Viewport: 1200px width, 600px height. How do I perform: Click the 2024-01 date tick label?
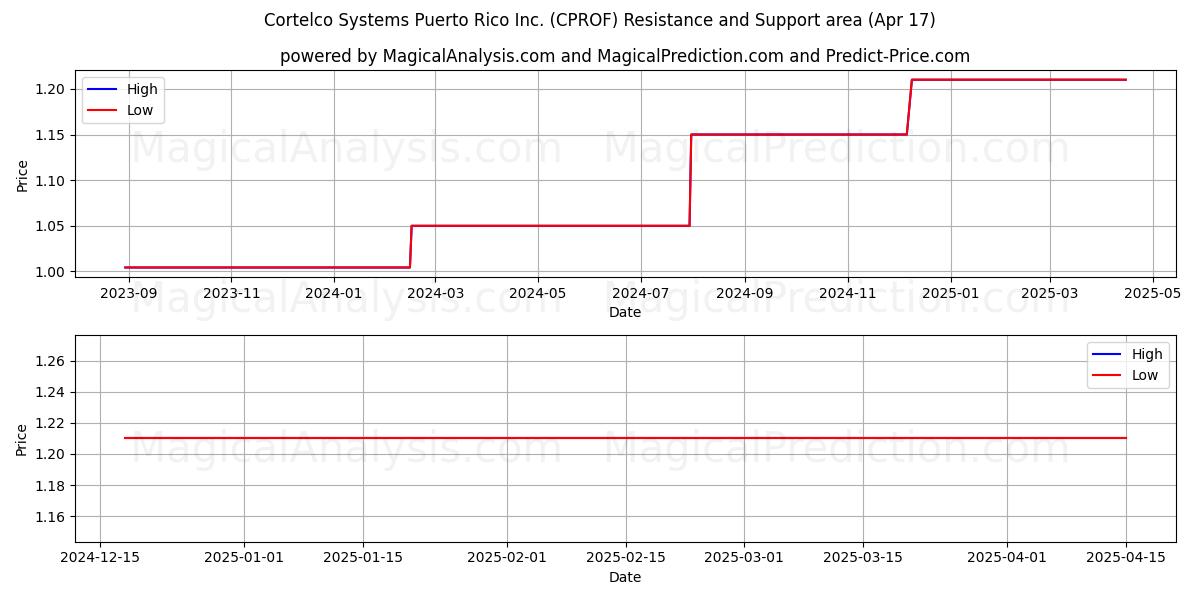coord(334,294)
